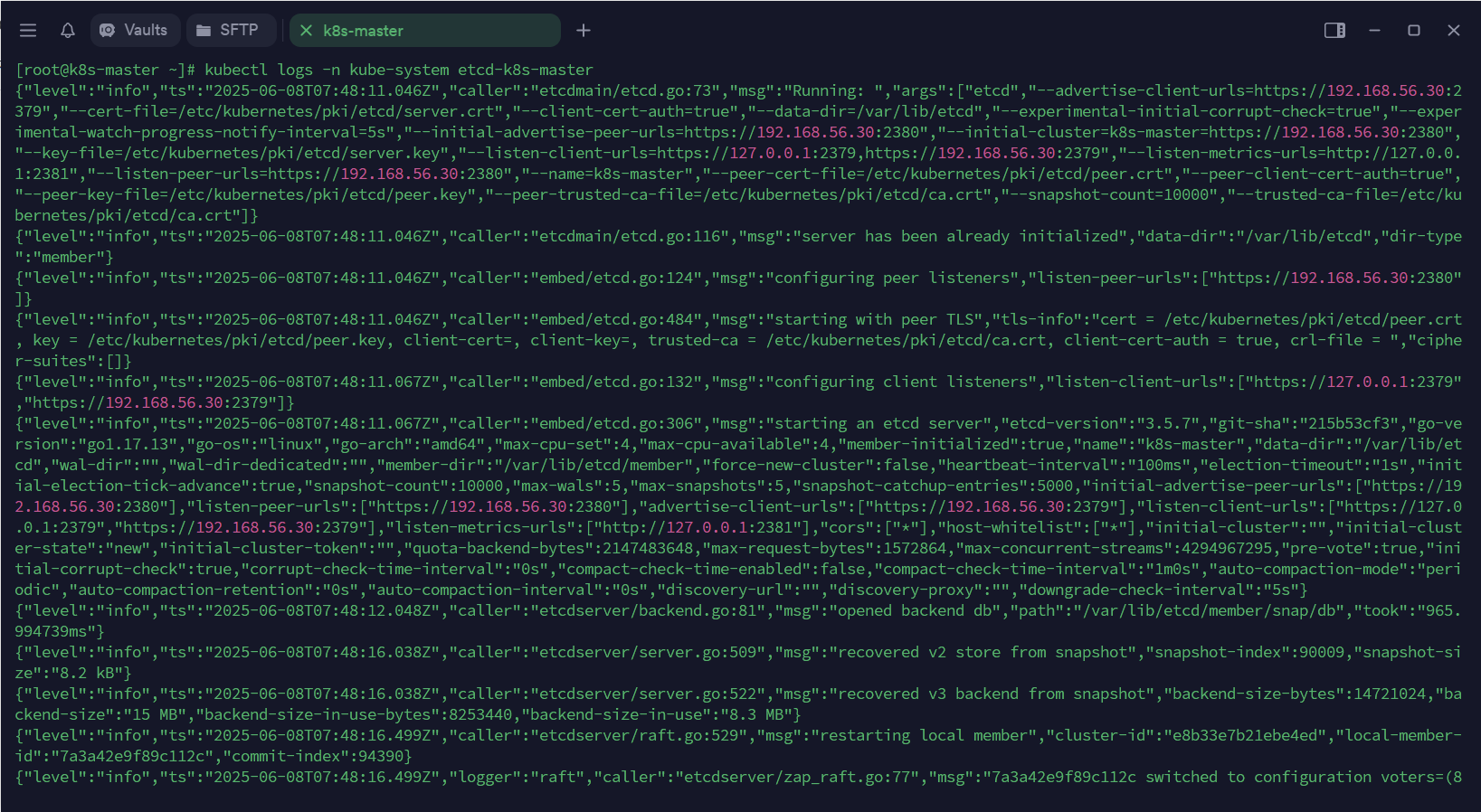Click the message "starting an etcd server"
This screenshot has height=812, width=1481.
tap(878, 423)
